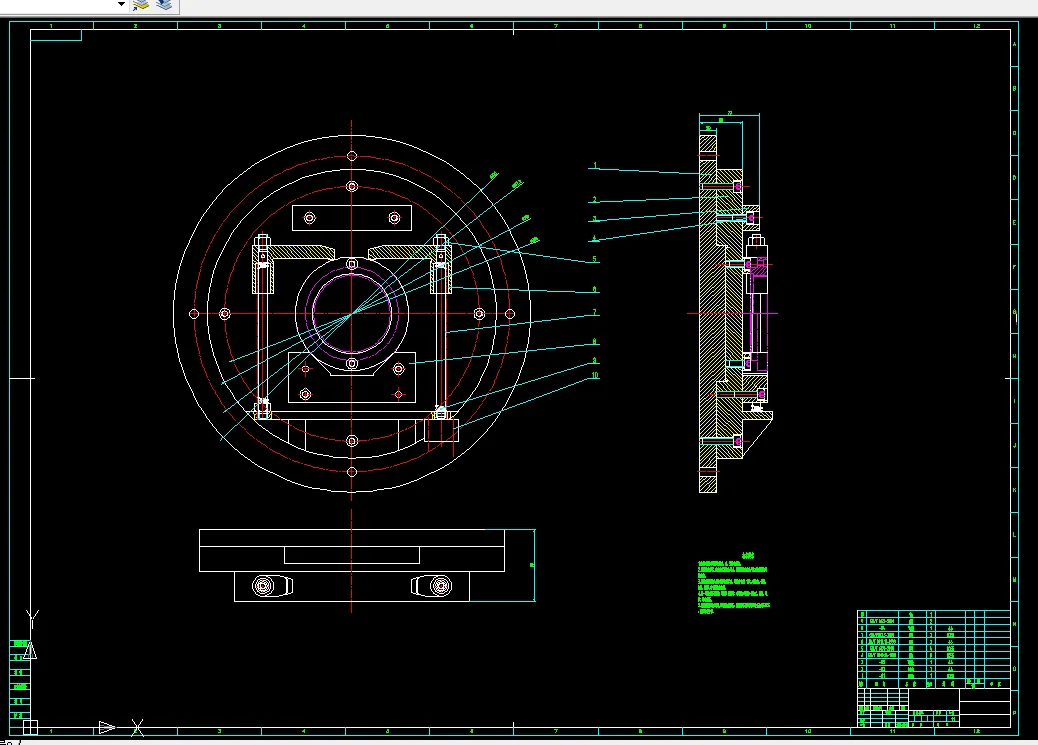Select the green technical requirements notes block

(733, 583)
